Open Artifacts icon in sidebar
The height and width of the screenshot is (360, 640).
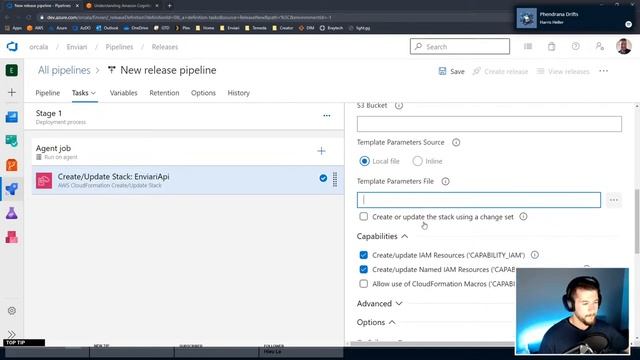[11, 237]
